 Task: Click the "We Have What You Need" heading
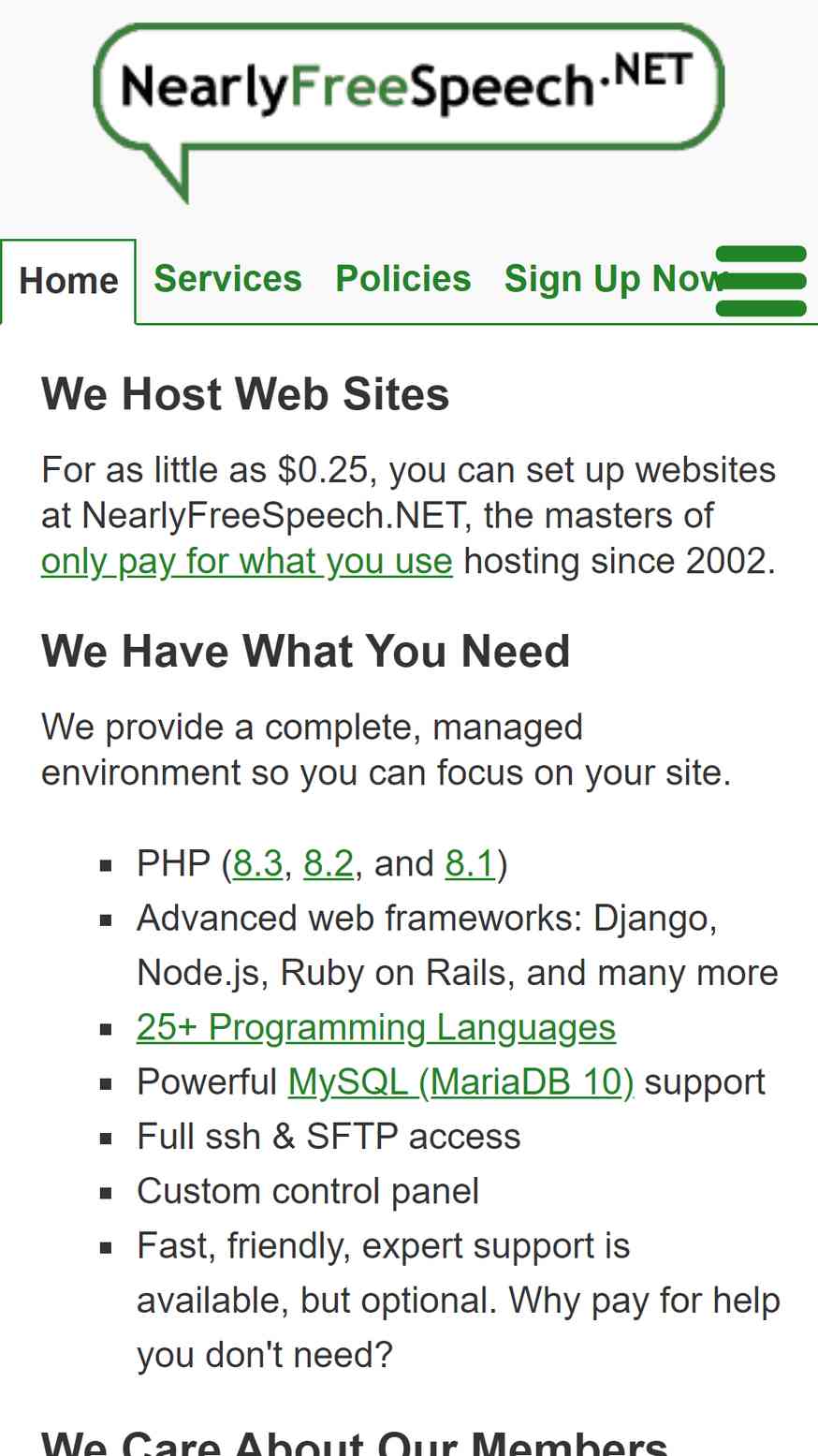tap(306, 651)
